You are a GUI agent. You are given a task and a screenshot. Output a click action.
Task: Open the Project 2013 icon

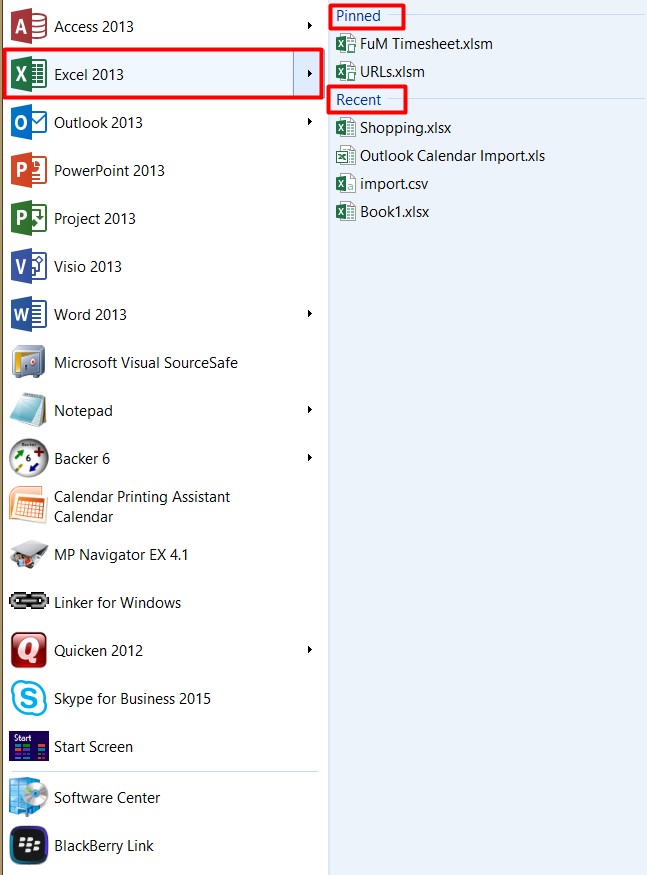coord(28,218)
